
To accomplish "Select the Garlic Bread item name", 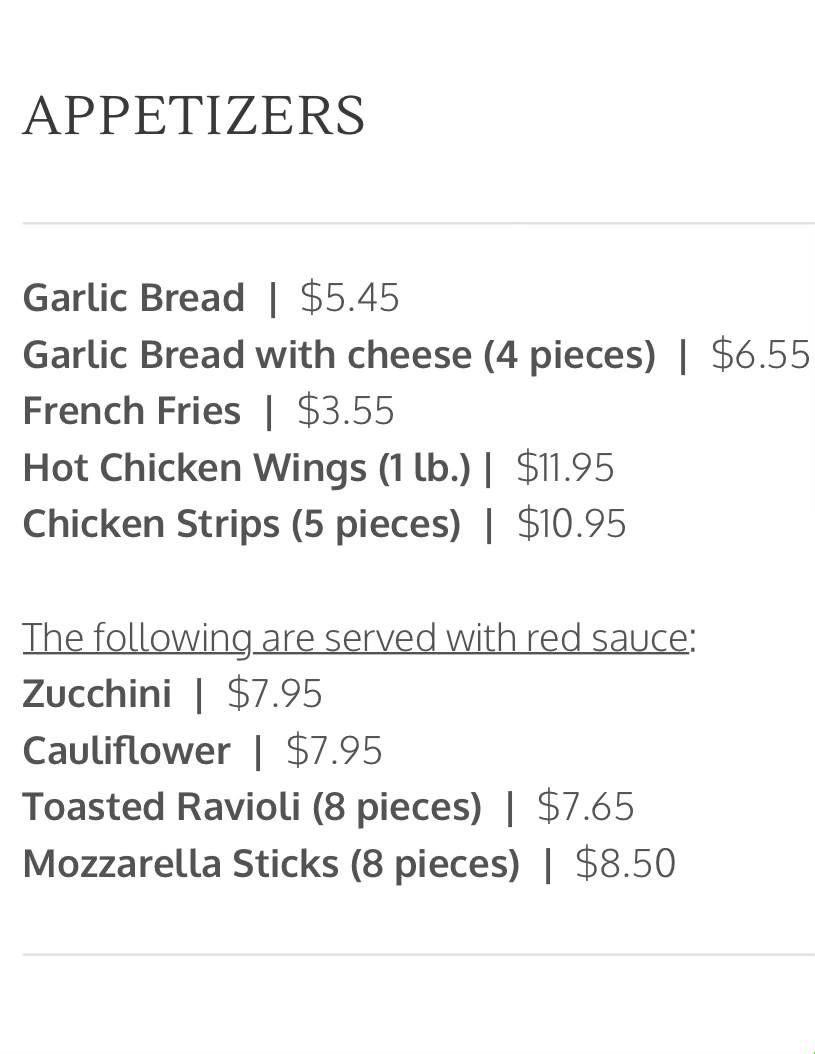I will [x=133, y=297].
